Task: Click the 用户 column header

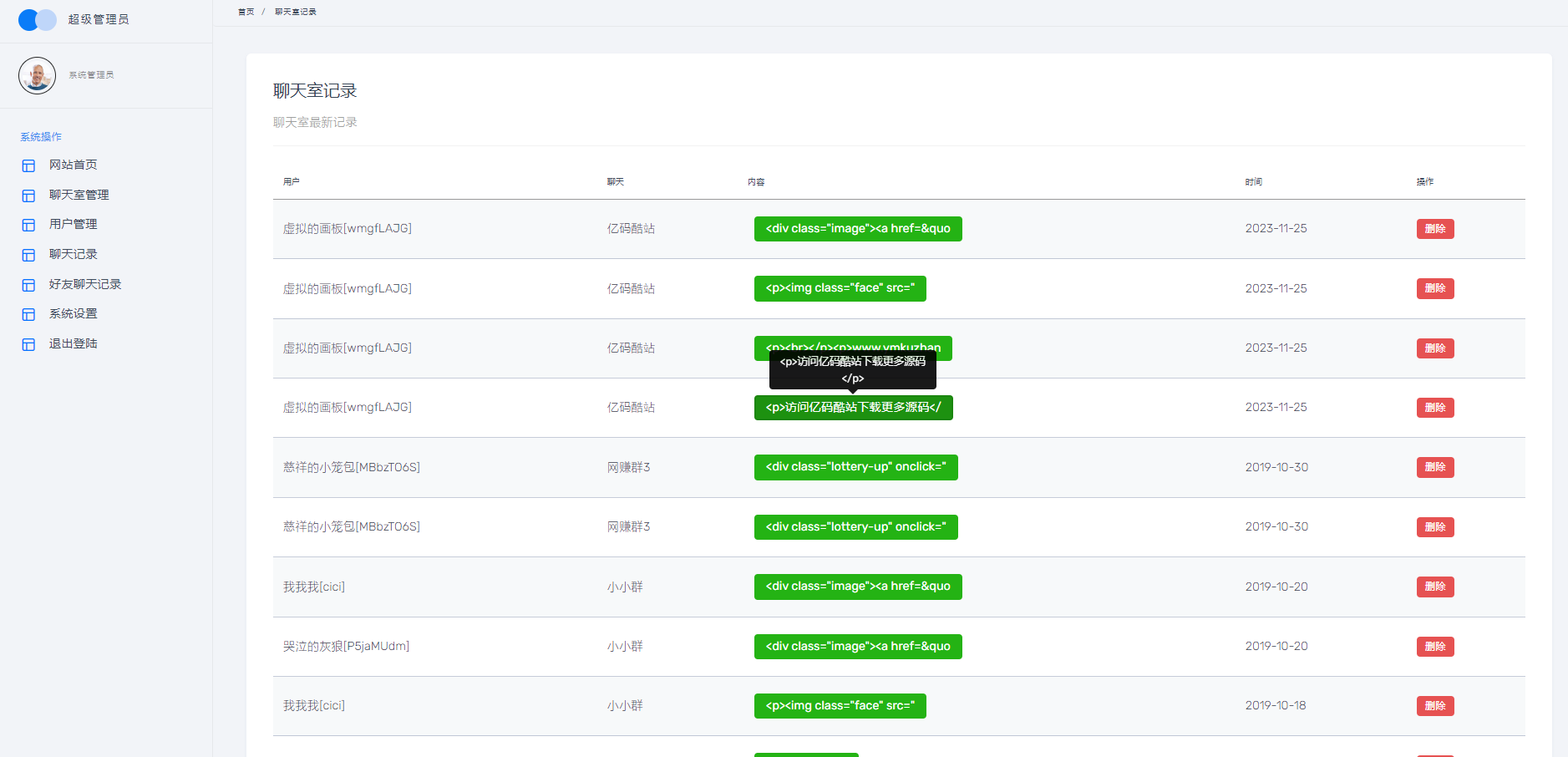Action: tap(291, 181)
